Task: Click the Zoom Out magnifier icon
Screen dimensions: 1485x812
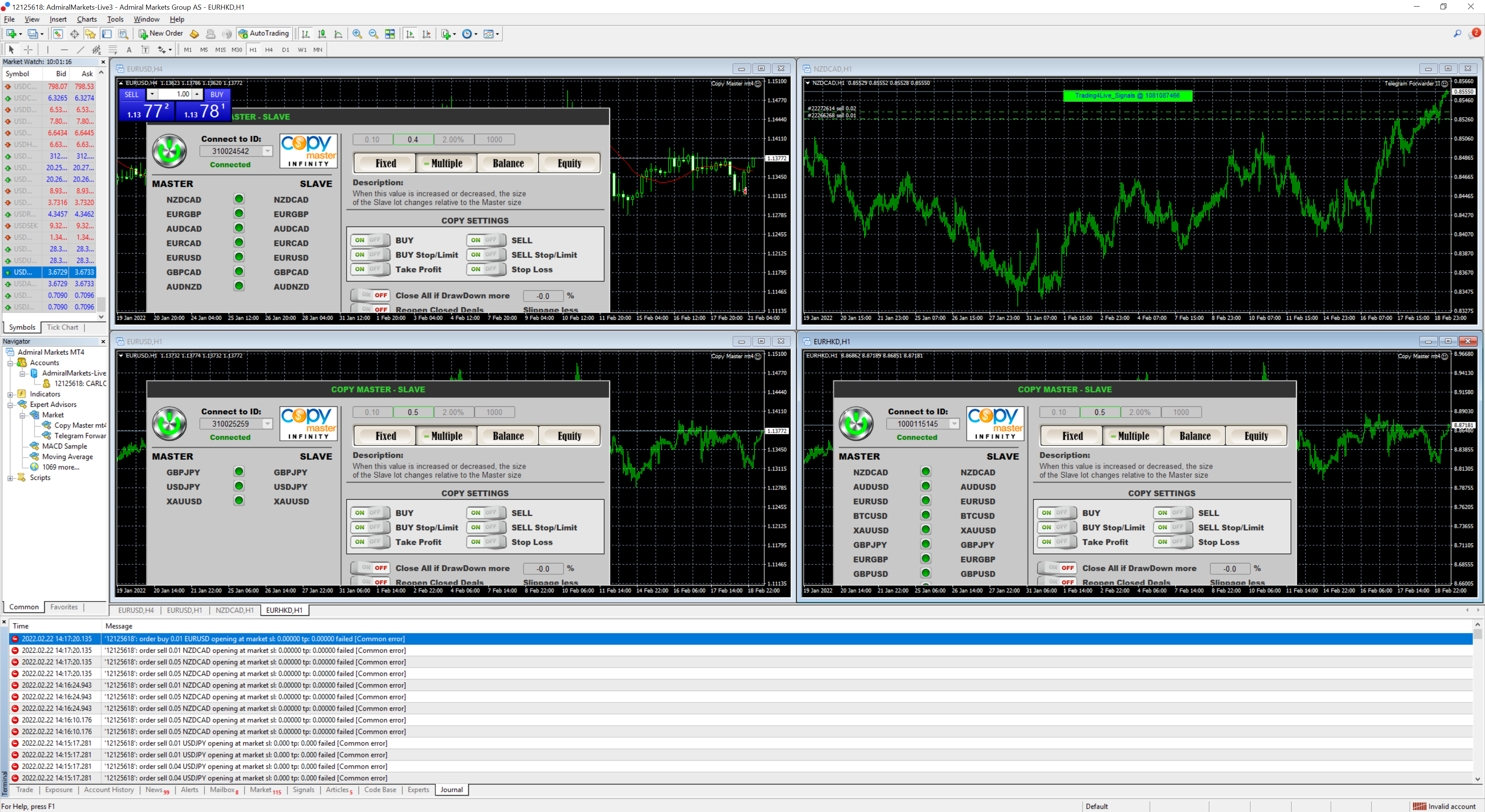Action: [374, 34]
